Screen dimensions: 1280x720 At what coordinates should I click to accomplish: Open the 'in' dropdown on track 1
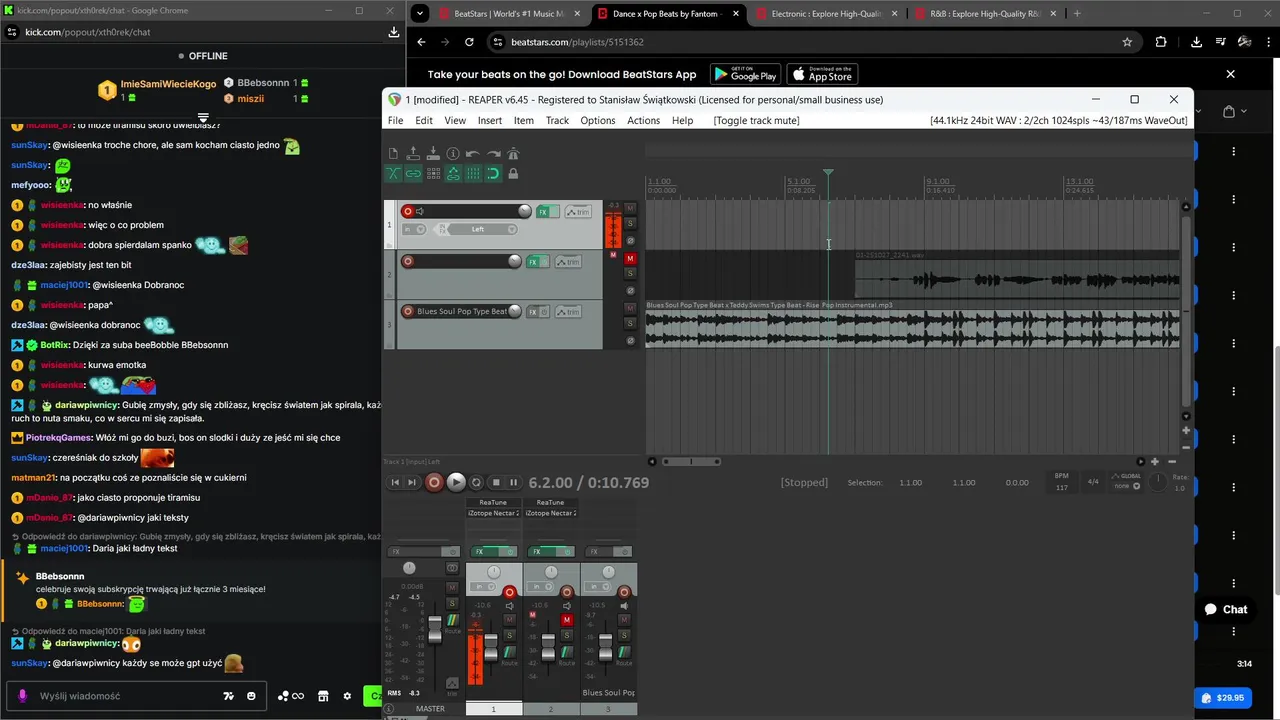tap(412, 229)
